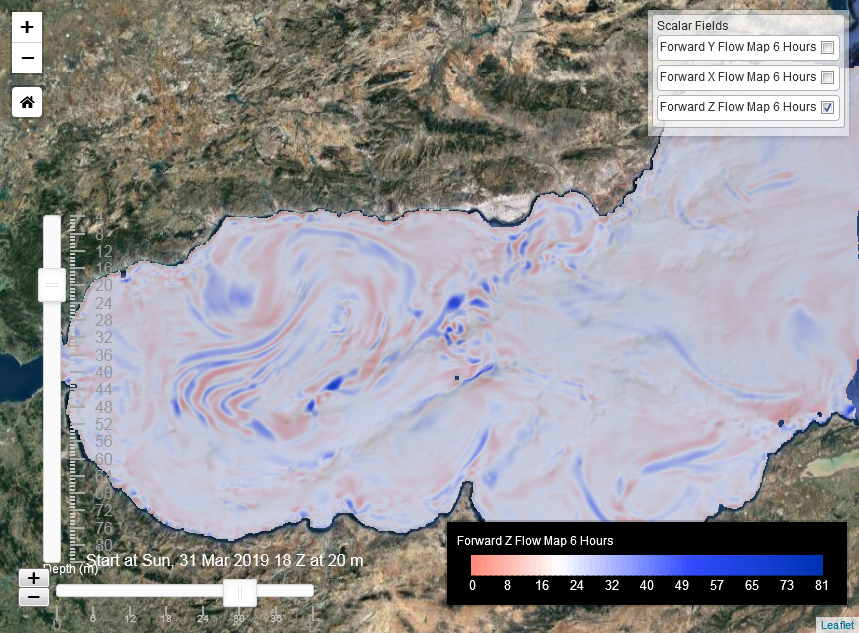Select 'Forward X Flow Map 6 Hours' label
This screenshot has width=859, height=633.
coord(738,77)
